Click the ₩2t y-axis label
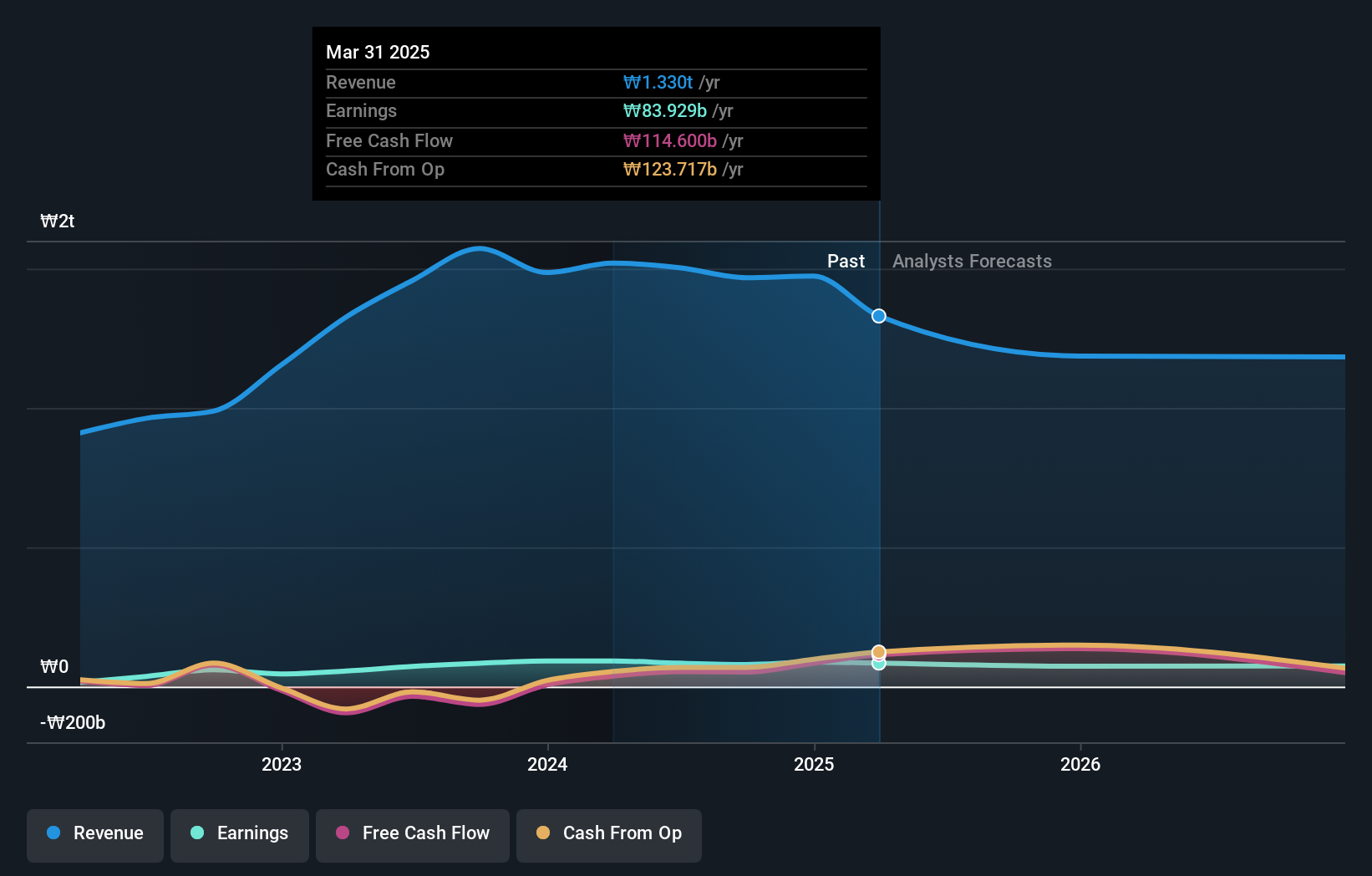1372x876 pixels. 58,221
